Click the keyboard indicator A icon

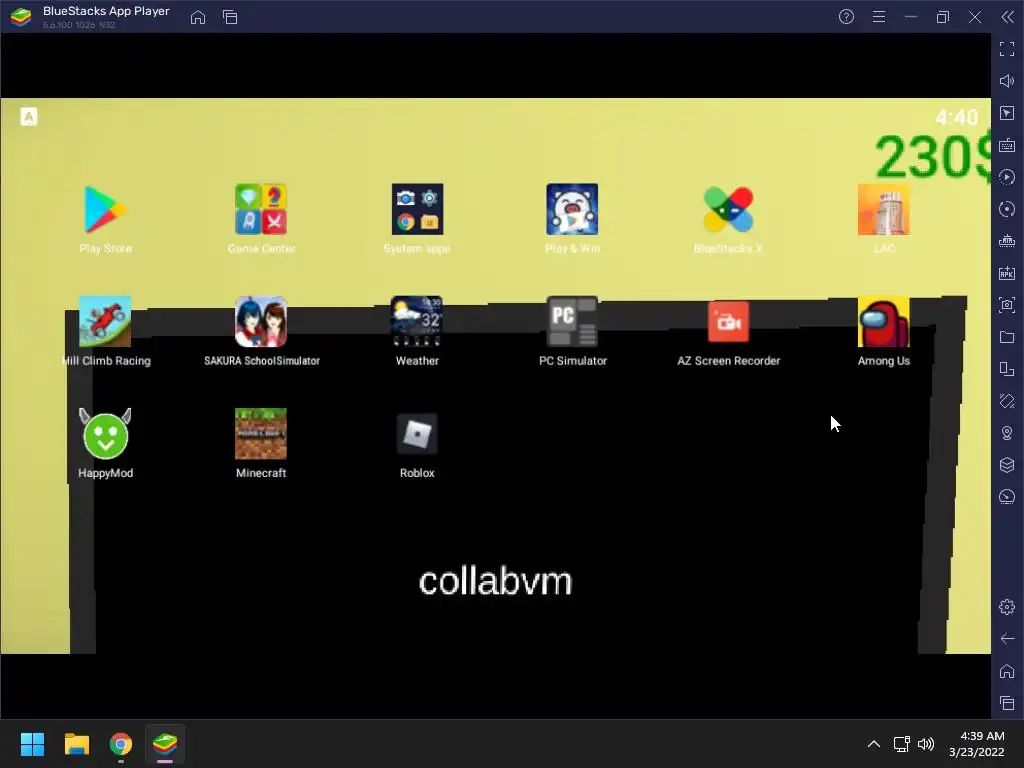[x=29, y=117]
